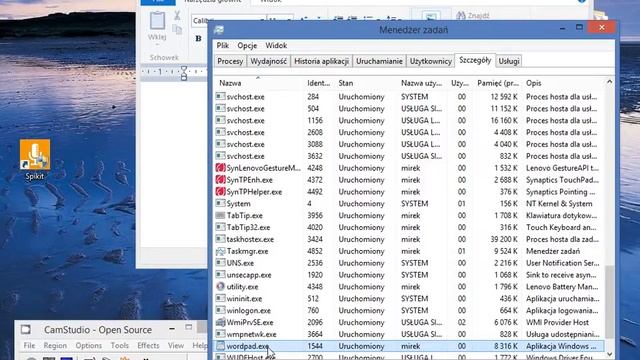Open the Options menu in CamStudio
Image resolution: width=640 pixels, height=360 pixels.
tap(89, 345)
